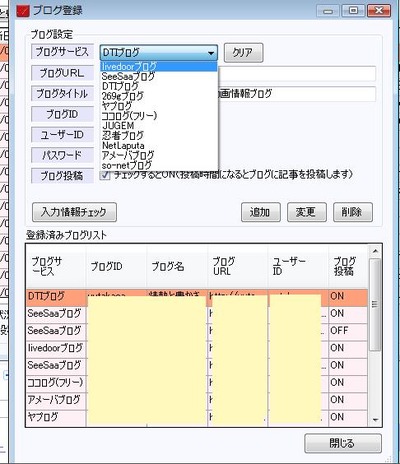The width and height of the screenshot is (400, 464).
Task: Toggle the ブログ投稿 checkbox
Action: click(x=105, y=175)
